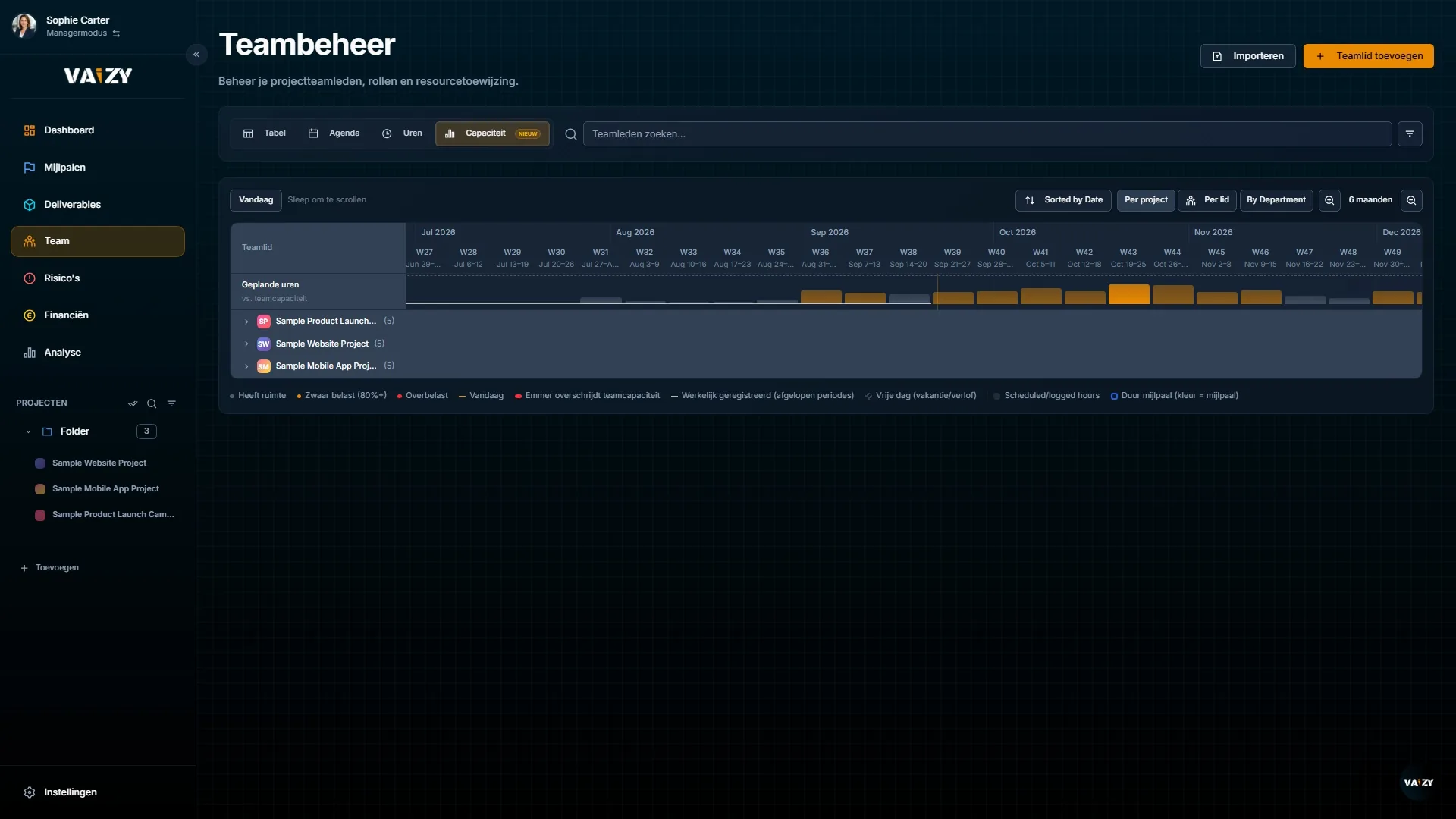The height and width of the screenshot is (819, 1456).
Task: Expand Sample Website Project row
Action: point(246,344)
